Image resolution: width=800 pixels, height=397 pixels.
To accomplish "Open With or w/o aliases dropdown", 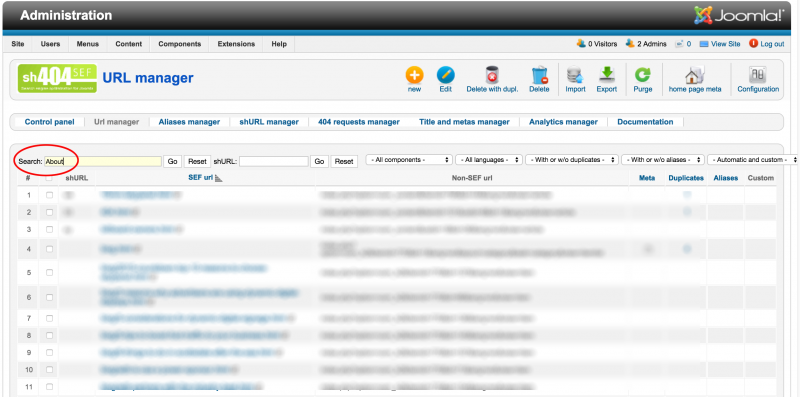I will [x=663, y=160].
